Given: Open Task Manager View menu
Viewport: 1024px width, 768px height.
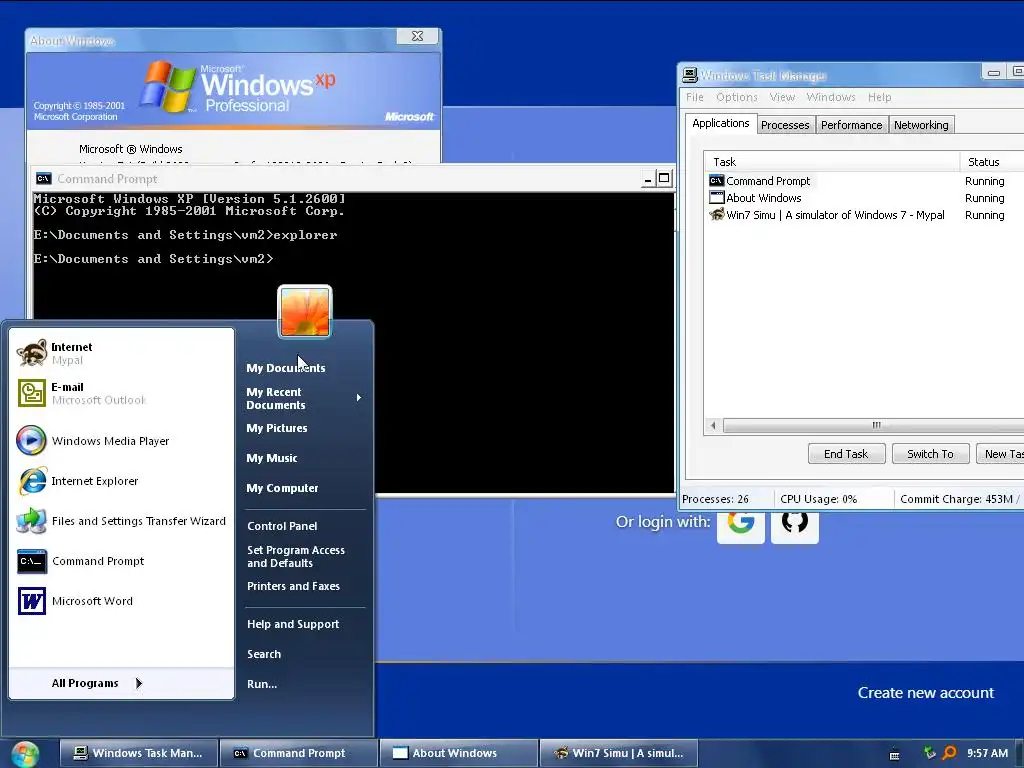Looking at the screenshot, I should pos(782,97).
